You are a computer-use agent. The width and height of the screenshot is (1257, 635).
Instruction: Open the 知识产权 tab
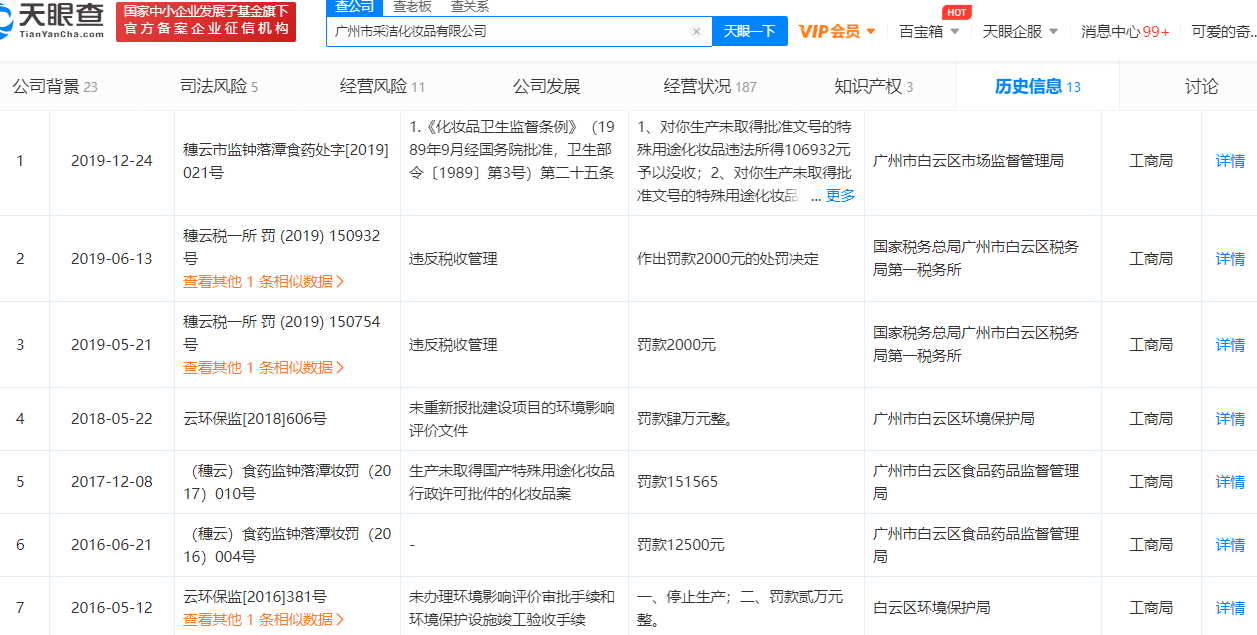tap(874, 87)
